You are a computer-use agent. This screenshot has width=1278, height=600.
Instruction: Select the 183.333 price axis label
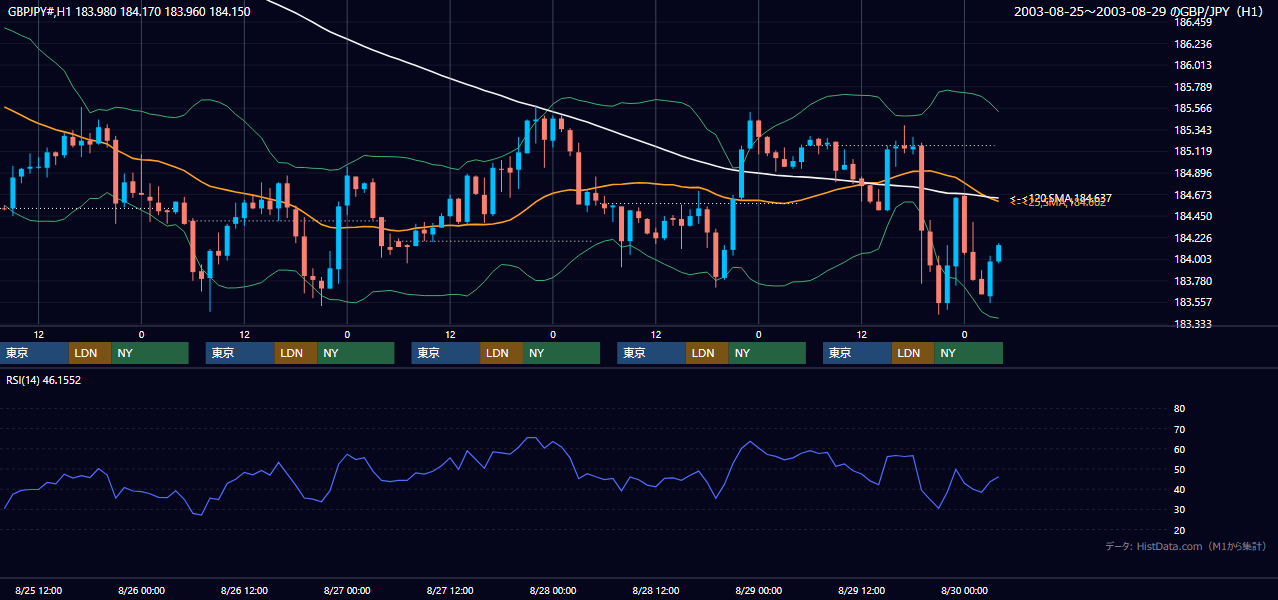[x=1193, y=324]
